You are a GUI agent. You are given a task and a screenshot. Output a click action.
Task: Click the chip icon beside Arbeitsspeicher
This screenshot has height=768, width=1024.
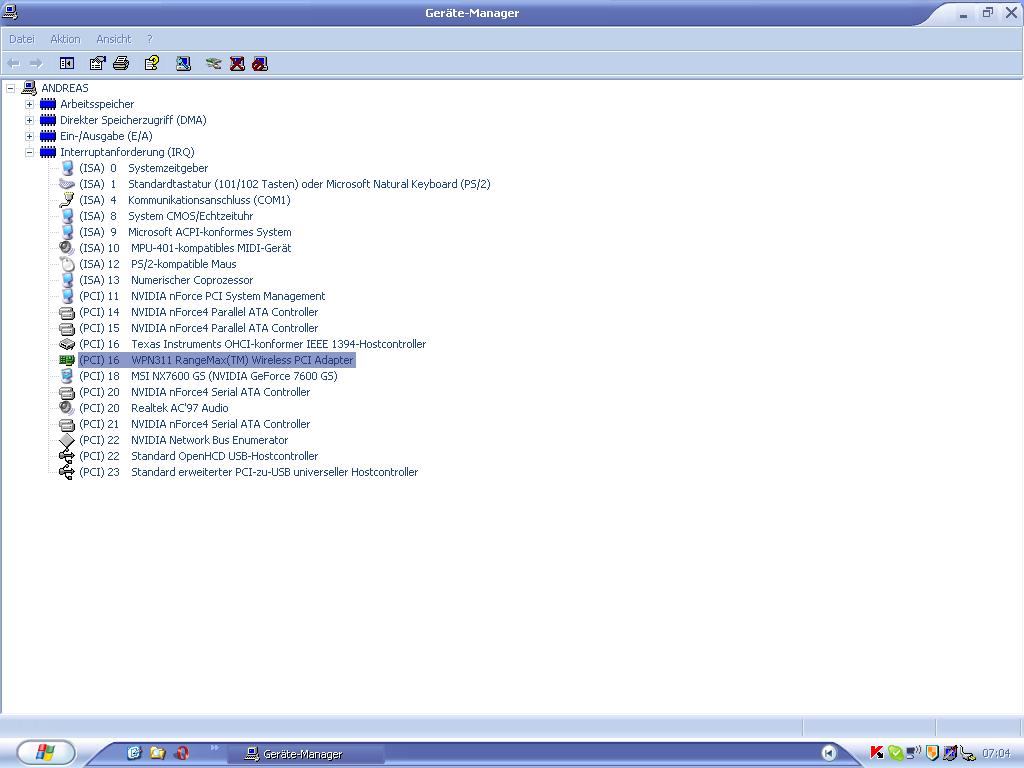(x=48, y=104)
